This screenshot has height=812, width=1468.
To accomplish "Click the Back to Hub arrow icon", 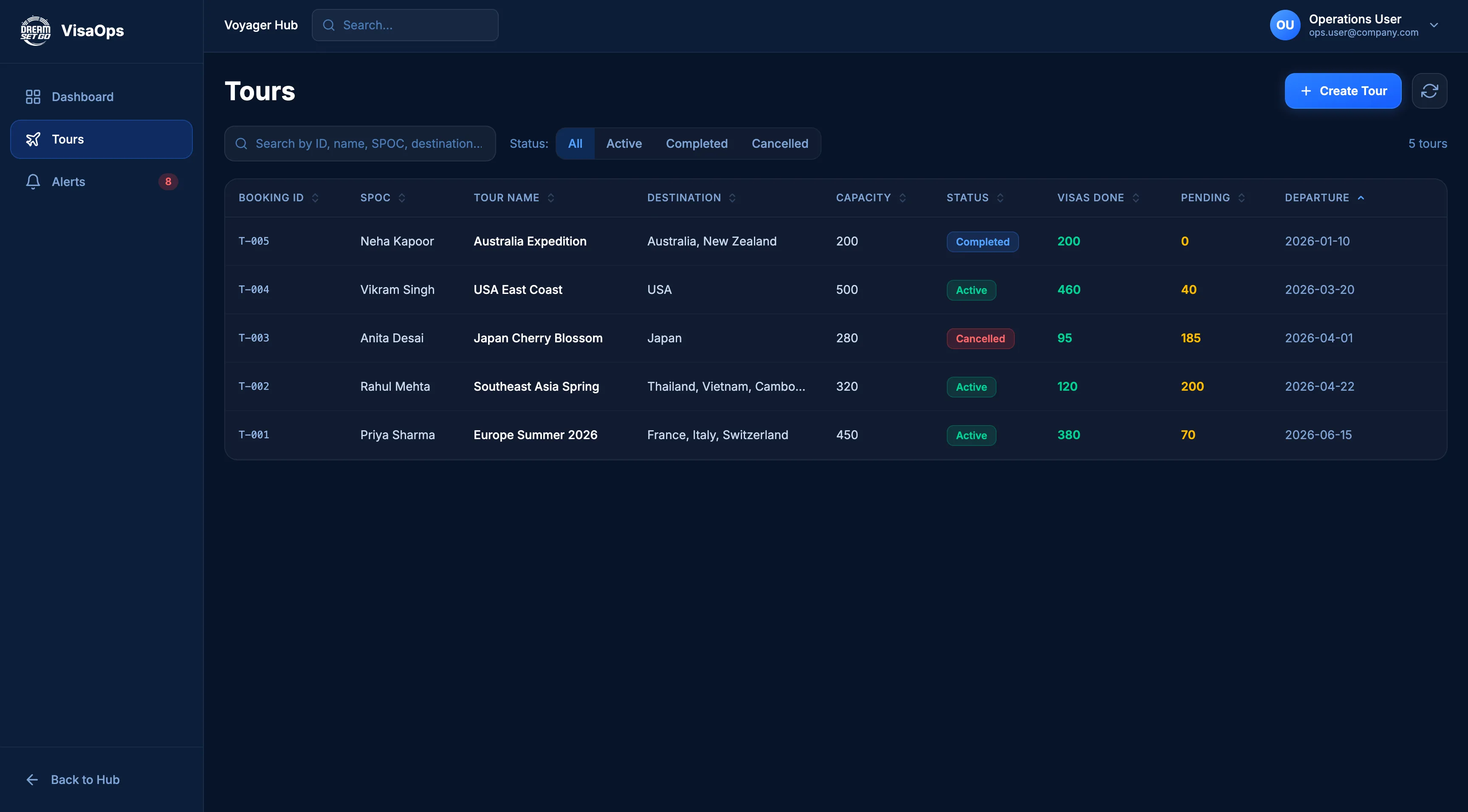I will pyautogui.click(x=32, y=780).
